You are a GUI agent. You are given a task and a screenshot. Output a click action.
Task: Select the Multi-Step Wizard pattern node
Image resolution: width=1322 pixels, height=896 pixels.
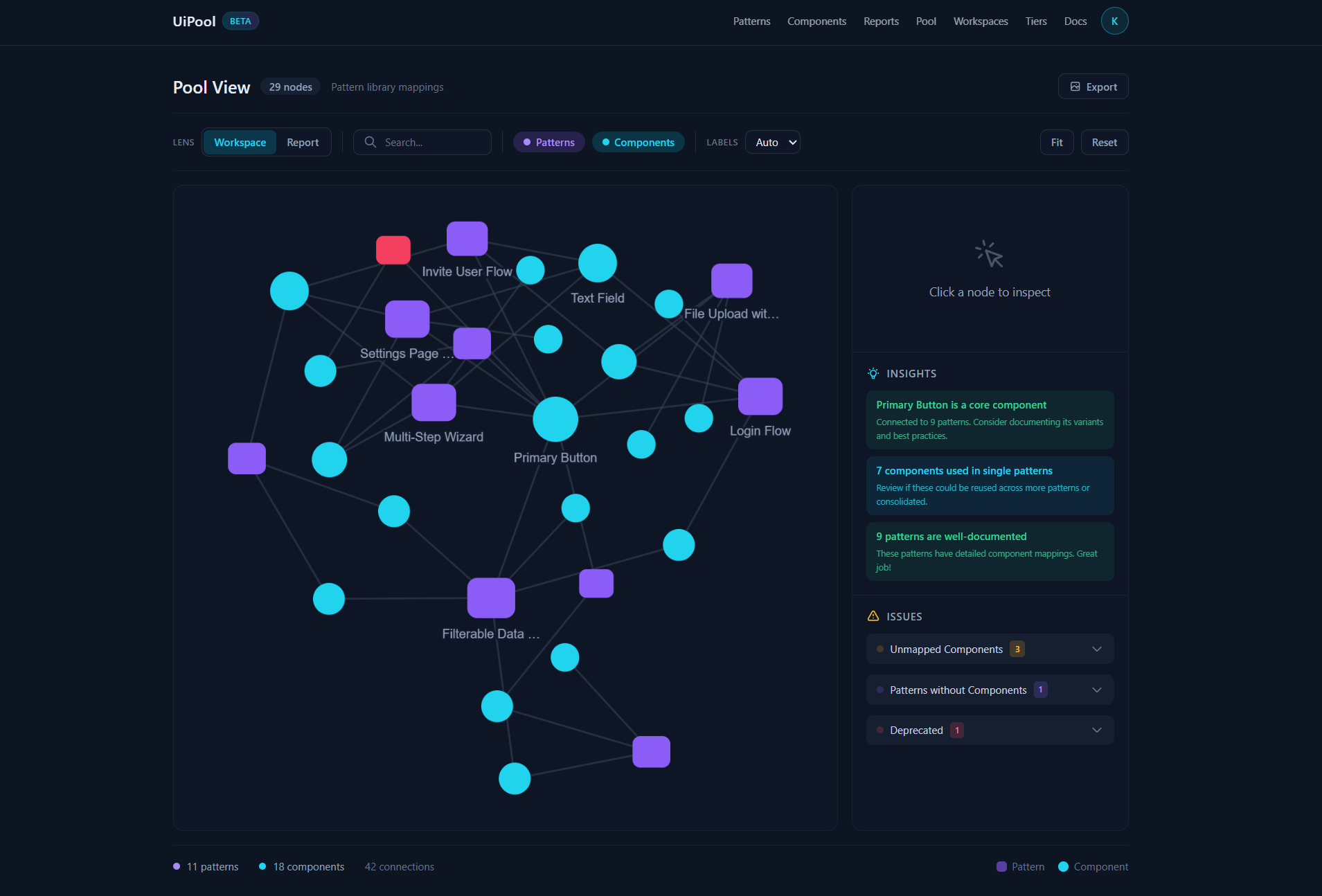point(434,402)
